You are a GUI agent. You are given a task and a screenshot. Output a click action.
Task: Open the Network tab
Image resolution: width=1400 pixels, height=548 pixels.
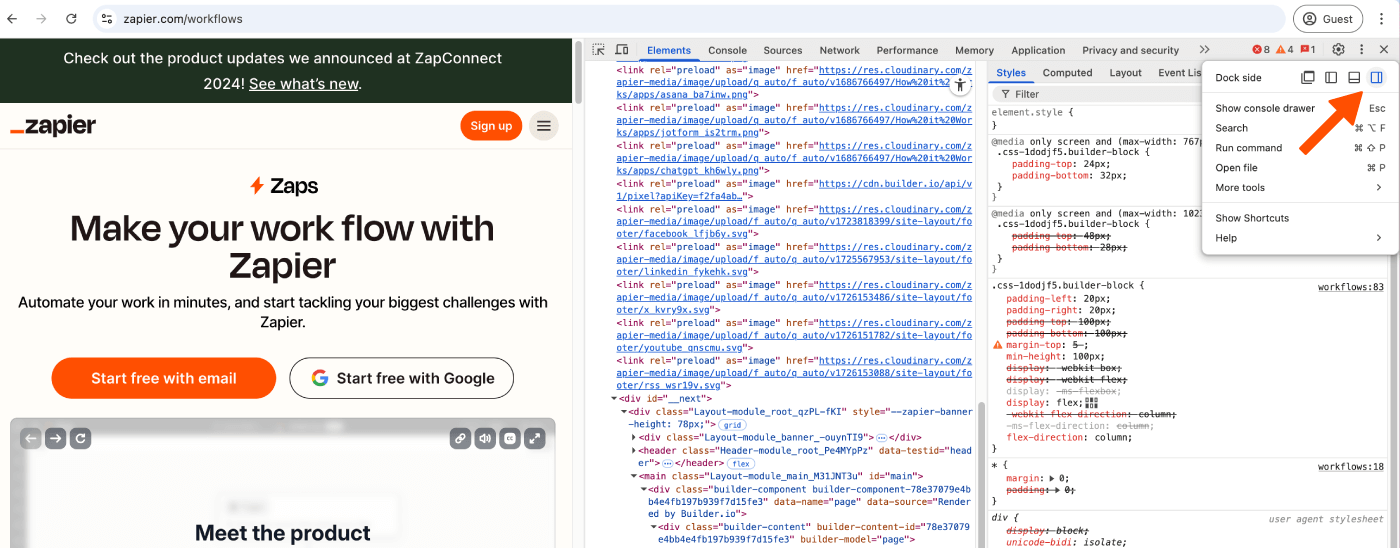coord(840,50)
